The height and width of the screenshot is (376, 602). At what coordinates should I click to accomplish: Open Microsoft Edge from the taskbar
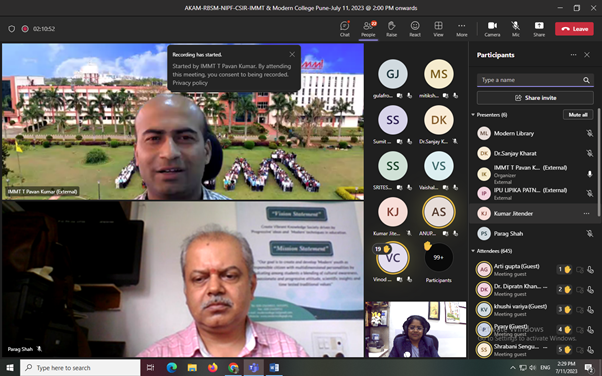172,368
